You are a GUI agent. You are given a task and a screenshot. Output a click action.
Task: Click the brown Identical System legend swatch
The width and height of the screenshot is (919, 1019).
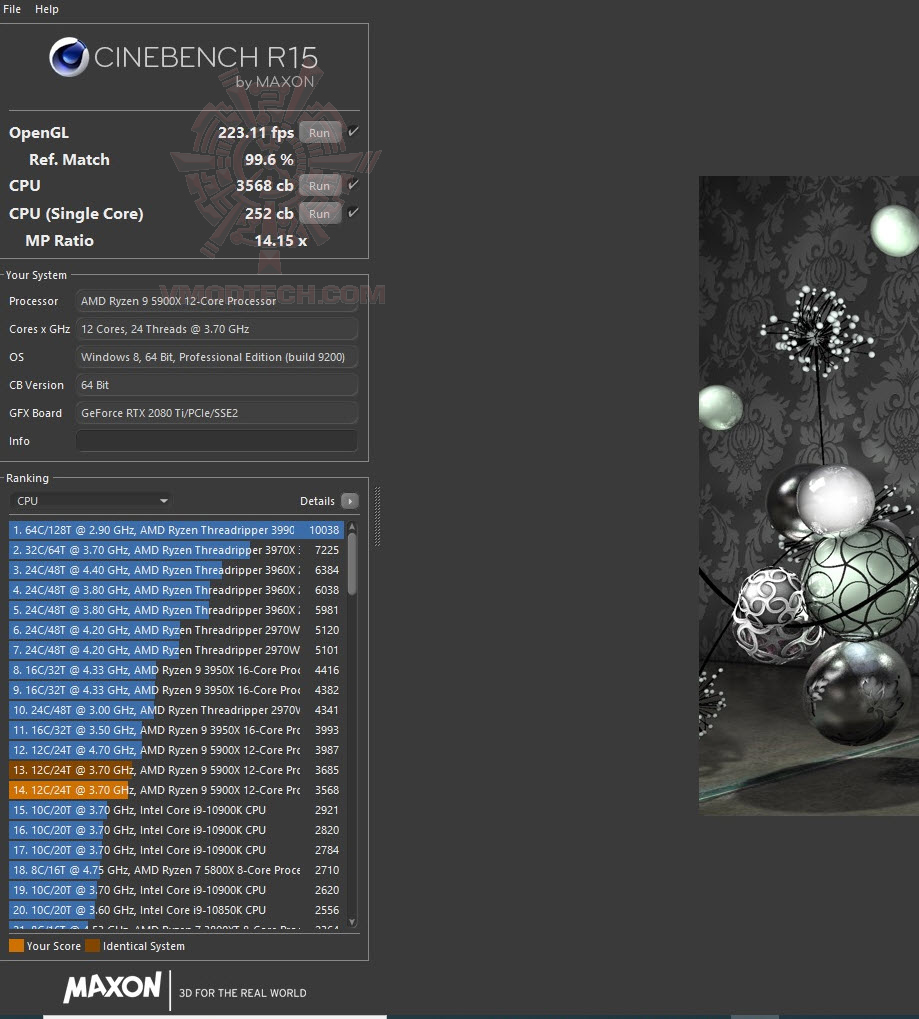(x=92, y=946)
